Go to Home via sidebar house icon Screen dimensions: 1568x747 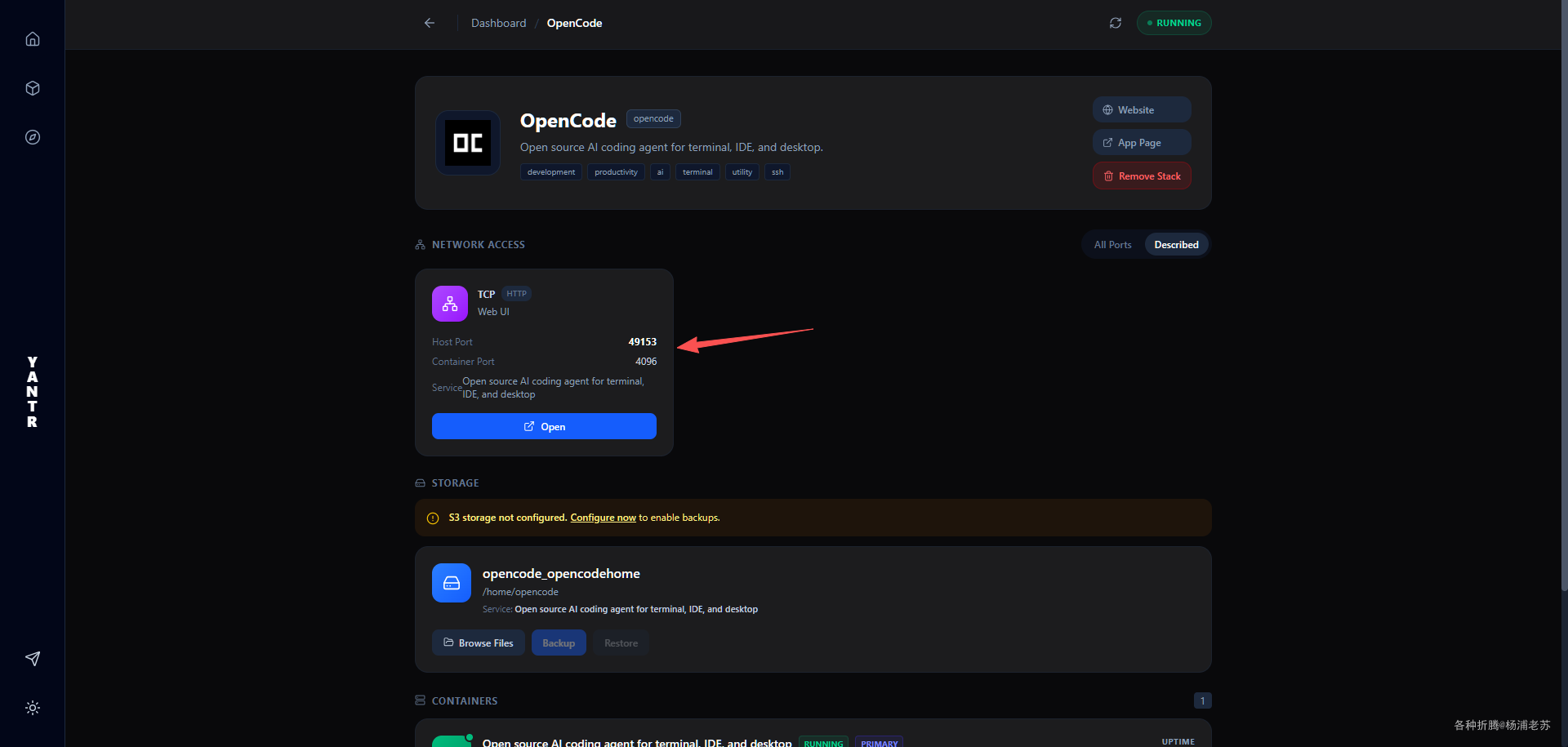tap(33, 39)
